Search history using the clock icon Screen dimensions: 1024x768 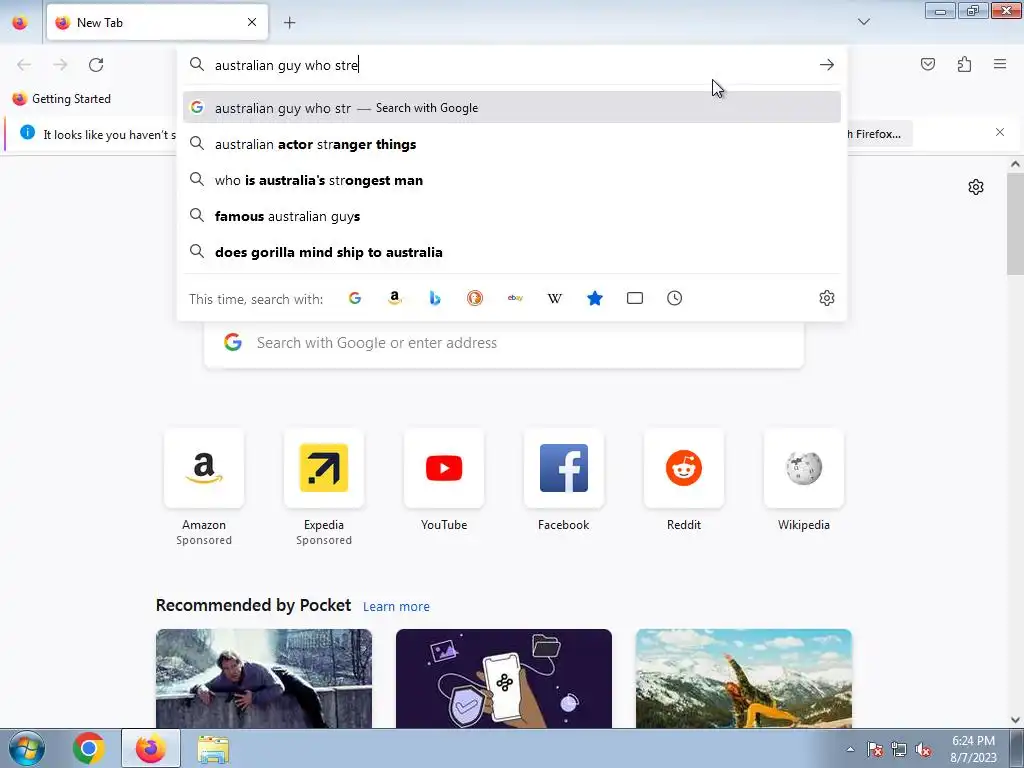[x=675, y=298]
